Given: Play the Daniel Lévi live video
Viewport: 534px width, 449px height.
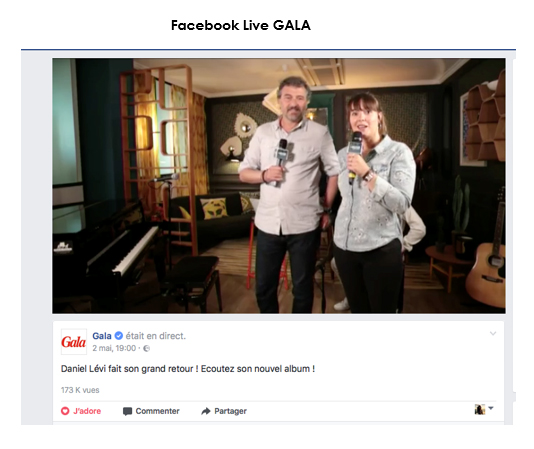Looking at the screenshot, I should click(279, 186).
